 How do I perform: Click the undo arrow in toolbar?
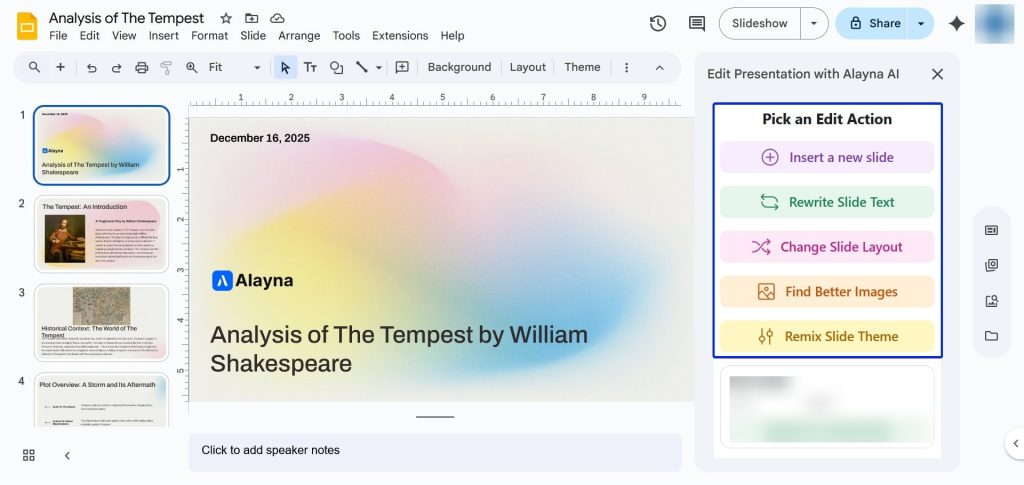point(92,67)
